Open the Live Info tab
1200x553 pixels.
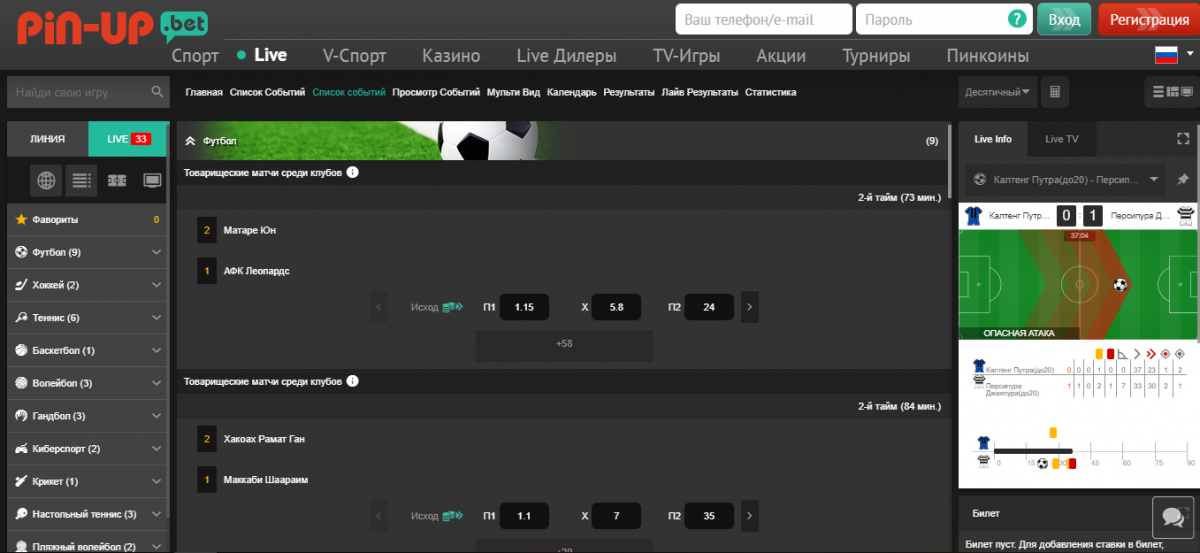click(x=993, y=139)
